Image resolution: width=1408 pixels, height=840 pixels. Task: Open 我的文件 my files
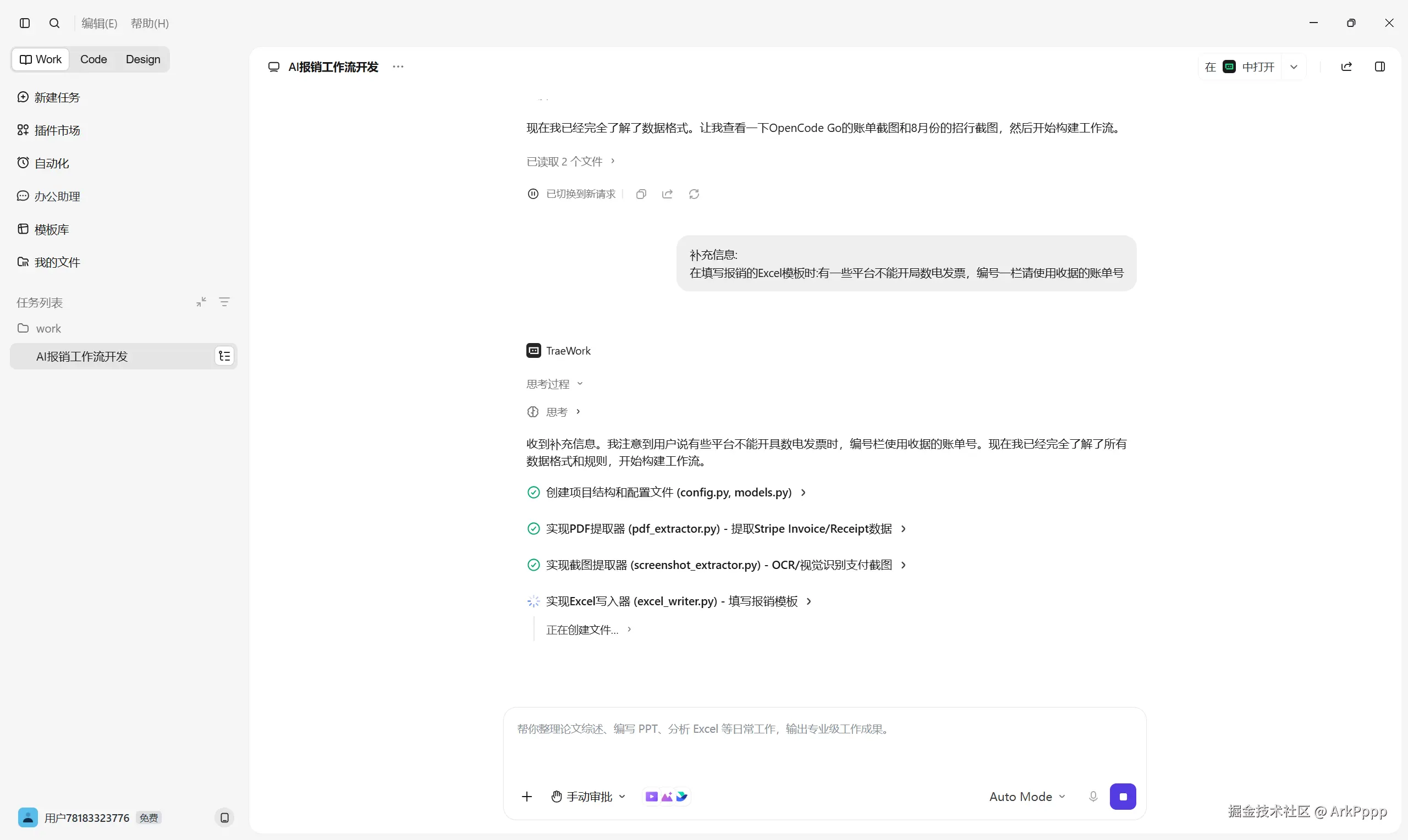[49, 262]
